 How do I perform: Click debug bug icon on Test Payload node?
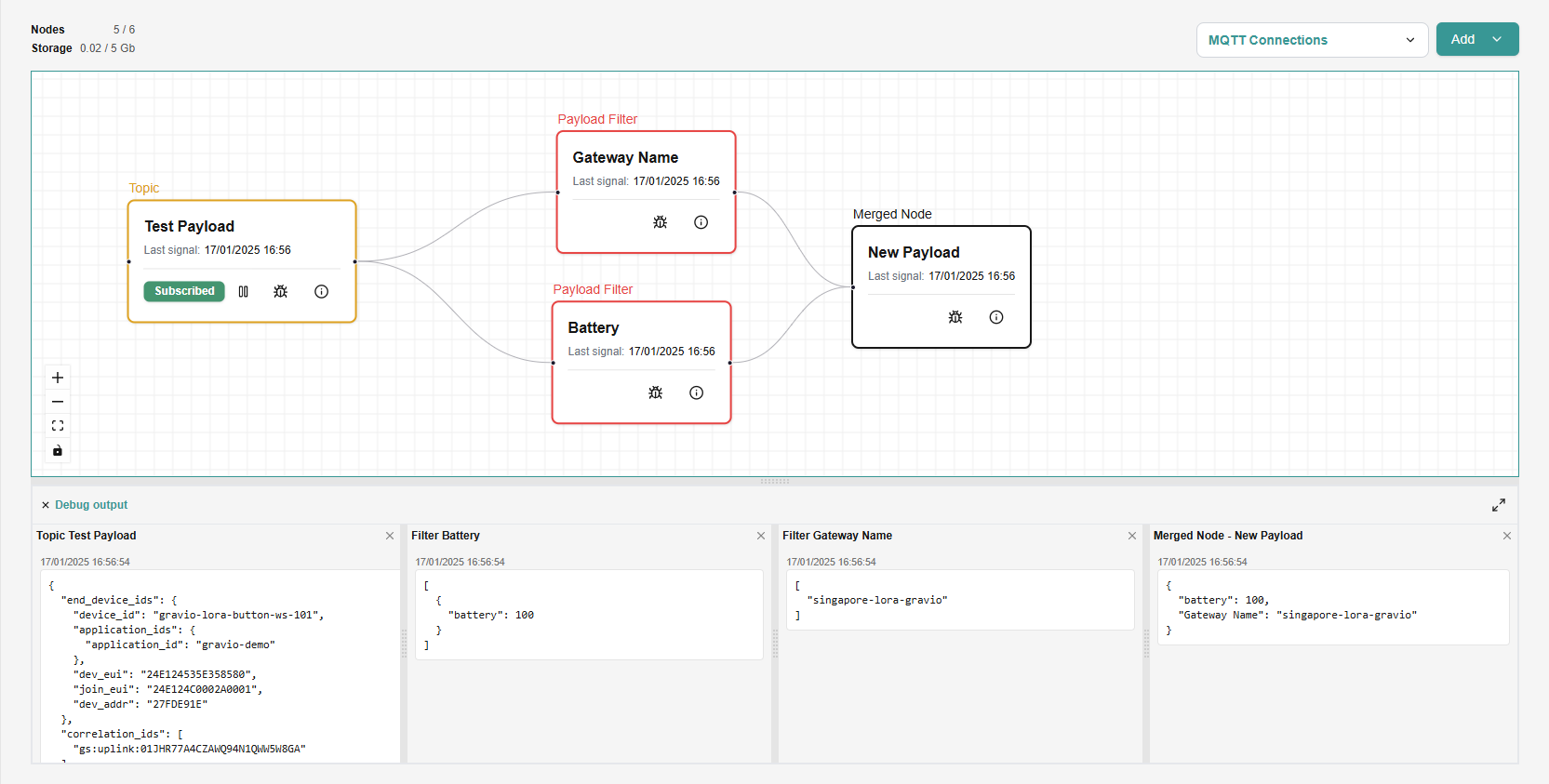[280, 291]
